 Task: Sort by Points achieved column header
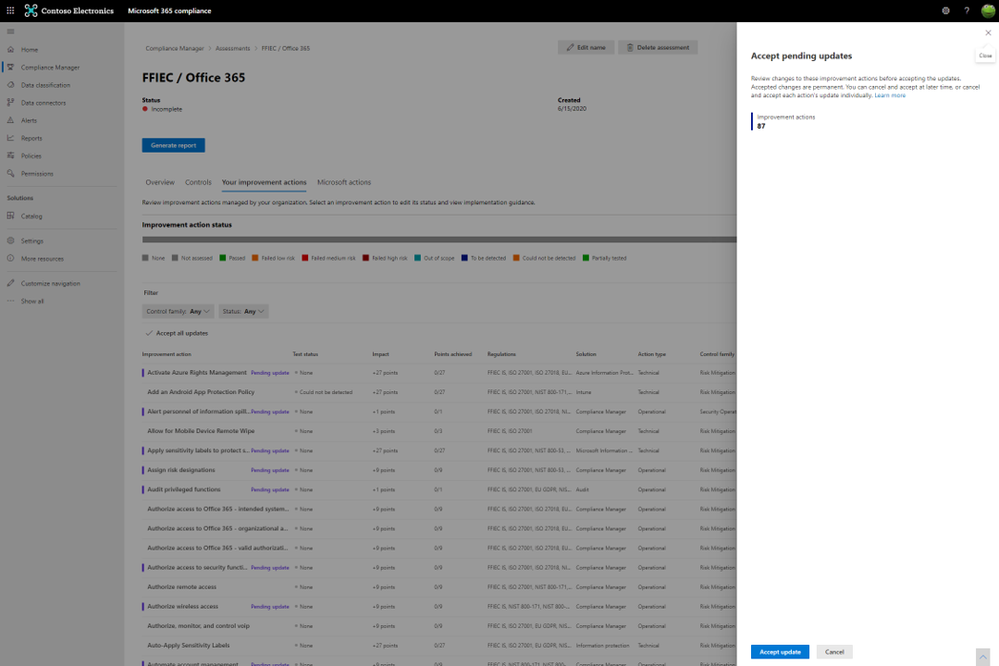tap(453, 354)
